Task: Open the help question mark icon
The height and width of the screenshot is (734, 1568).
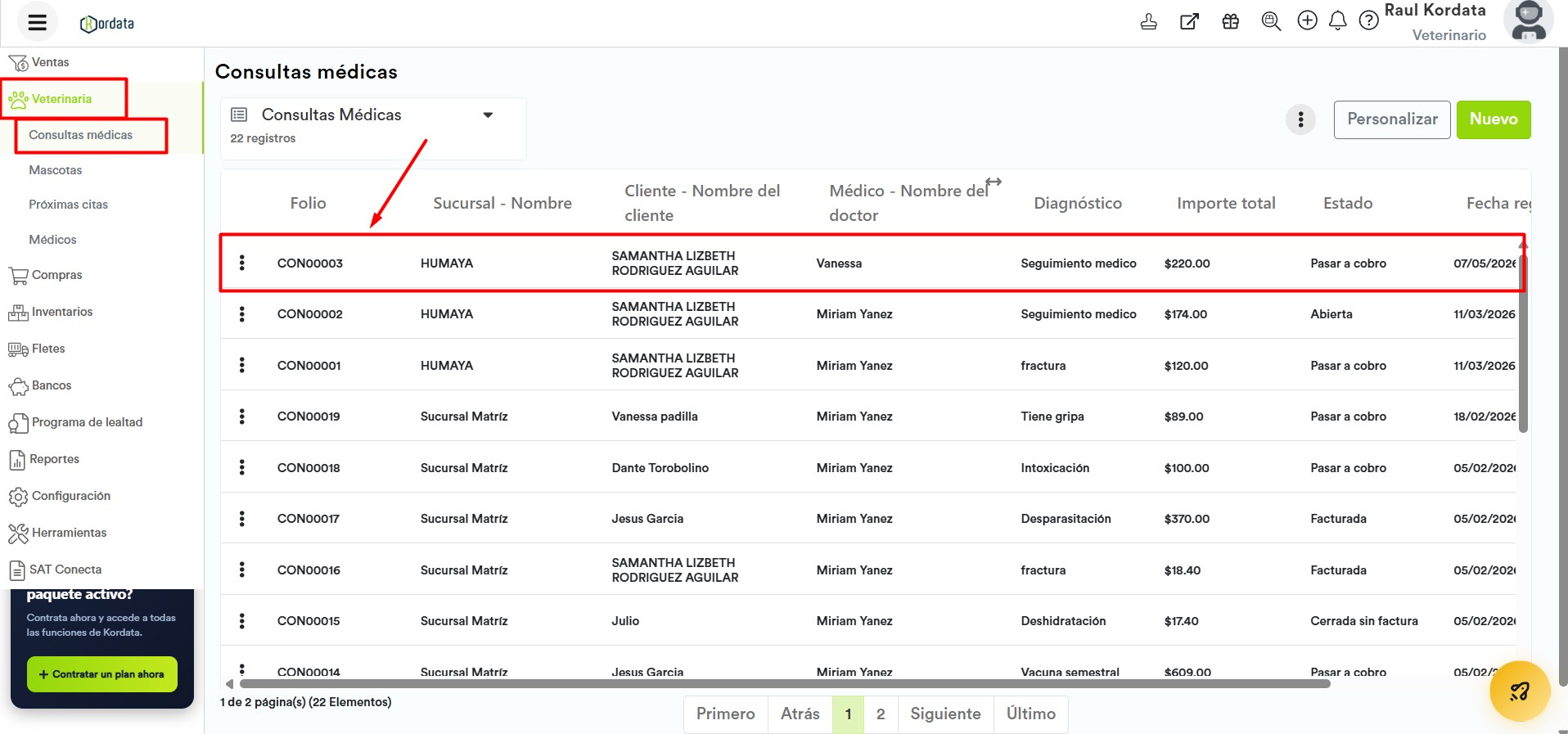Action: pos(1368,20)
